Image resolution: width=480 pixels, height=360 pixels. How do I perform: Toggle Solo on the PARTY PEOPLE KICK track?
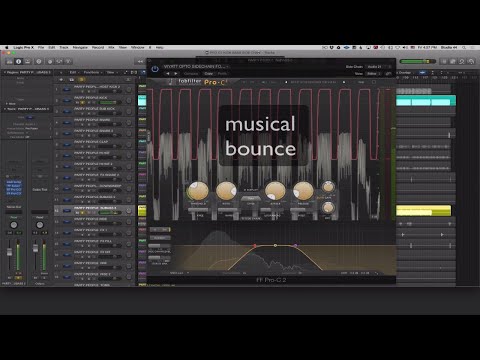[83, 102]
